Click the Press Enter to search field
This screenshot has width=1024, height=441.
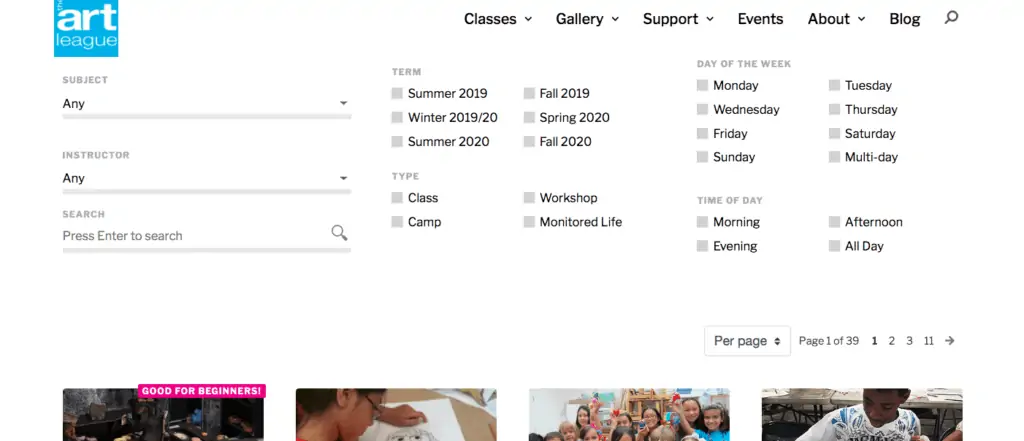pos(195,236)
